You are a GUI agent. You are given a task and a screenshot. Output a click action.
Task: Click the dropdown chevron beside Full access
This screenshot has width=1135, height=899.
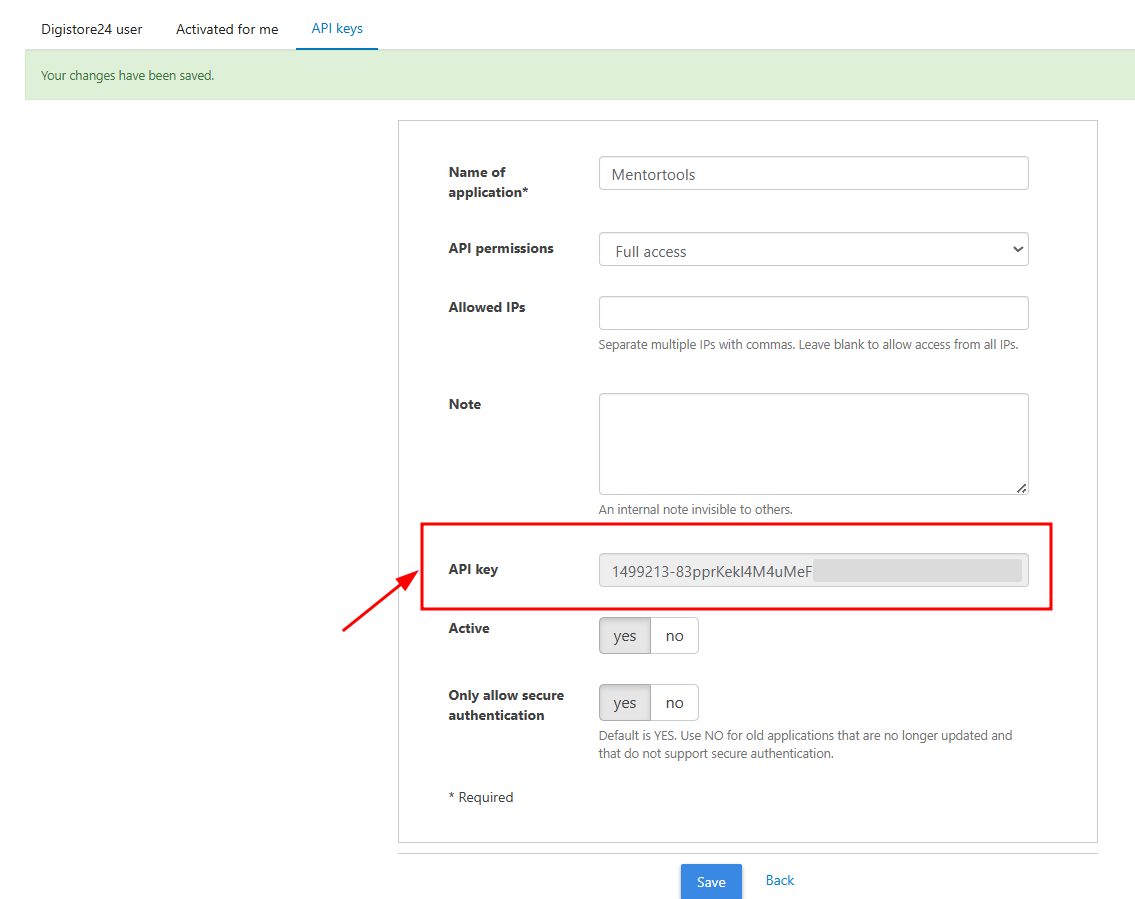tap(1018, 250)
